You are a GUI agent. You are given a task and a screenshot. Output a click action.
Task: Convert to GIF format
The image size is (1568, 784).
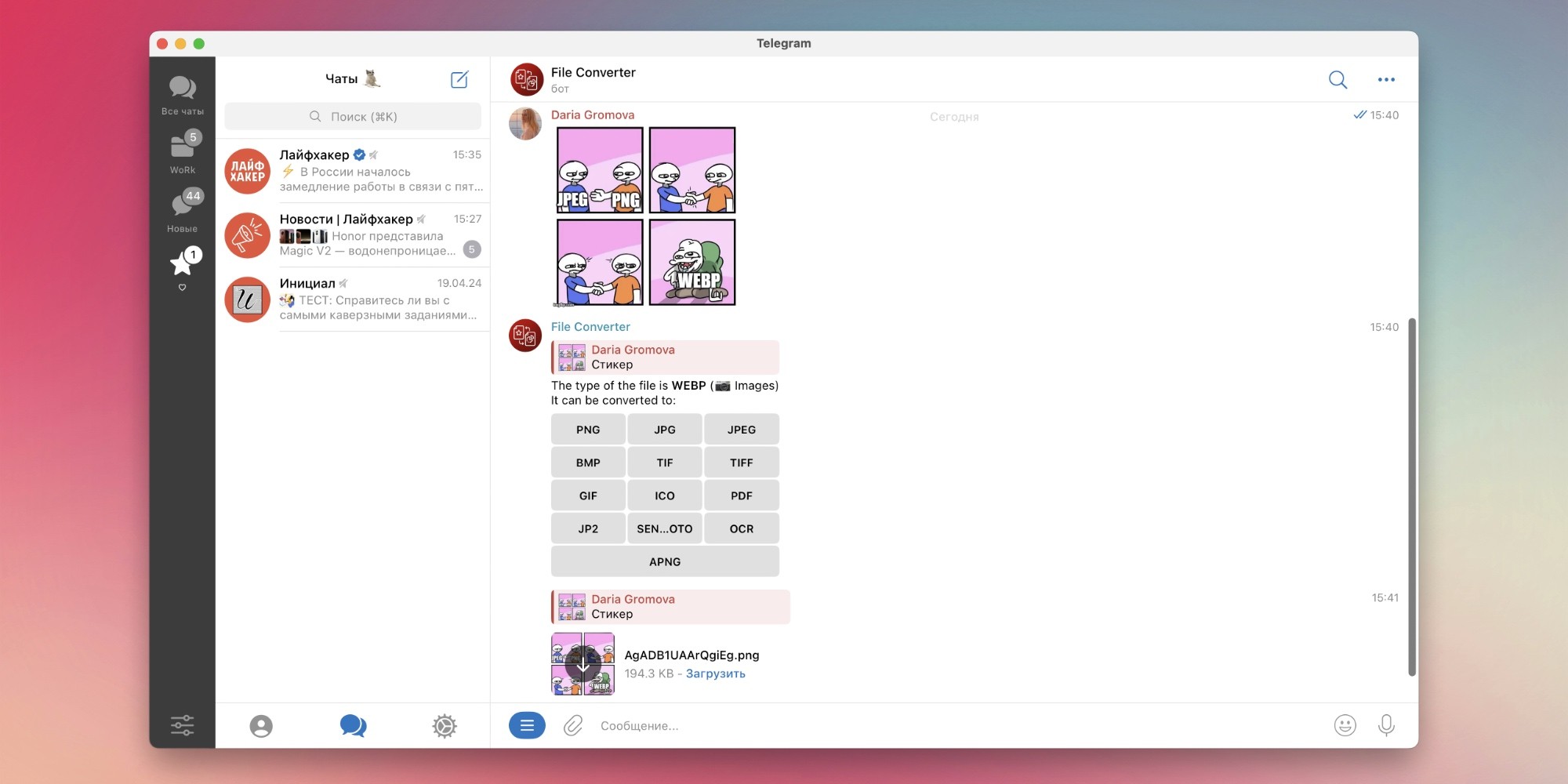click(x=588, y=495)
